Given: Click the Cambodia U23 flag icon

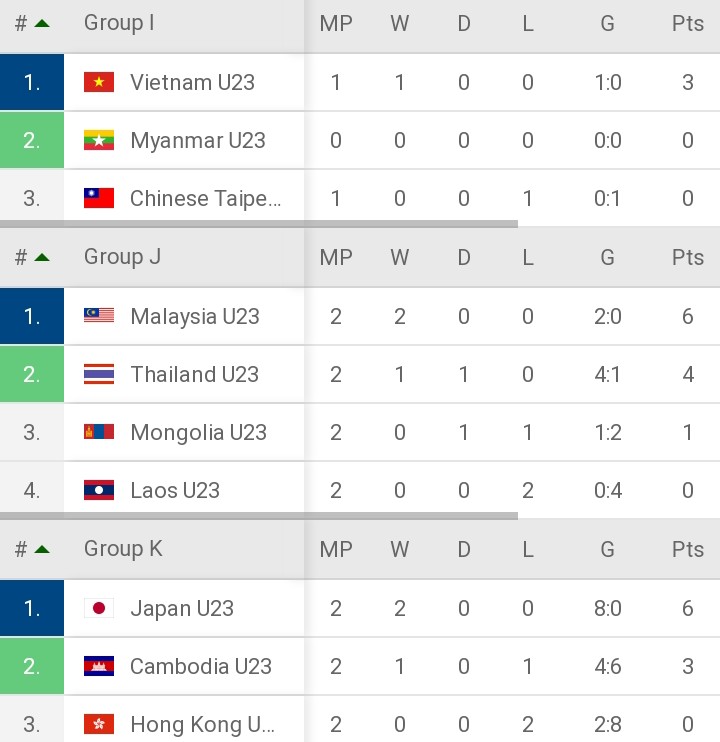Looking at the screenshot, I should (99, 666).
